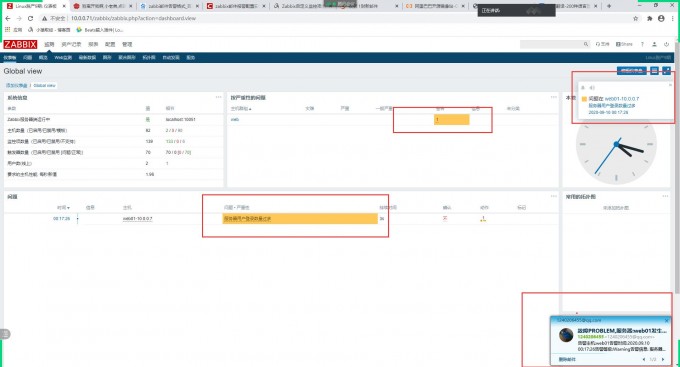Select the Web监测 submenu tab

tap(63, 57)
